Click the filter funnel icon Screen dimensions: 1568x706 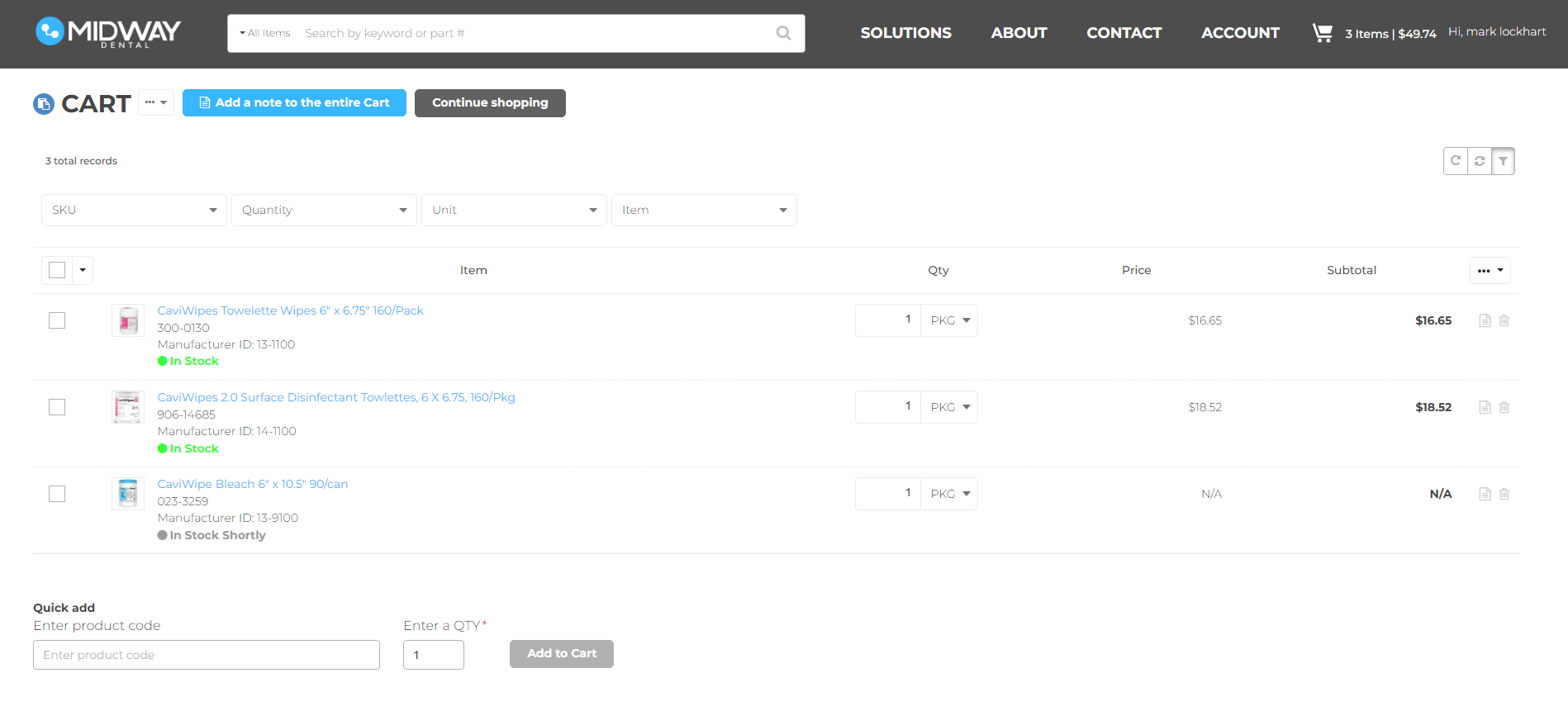coord(1503,161)
